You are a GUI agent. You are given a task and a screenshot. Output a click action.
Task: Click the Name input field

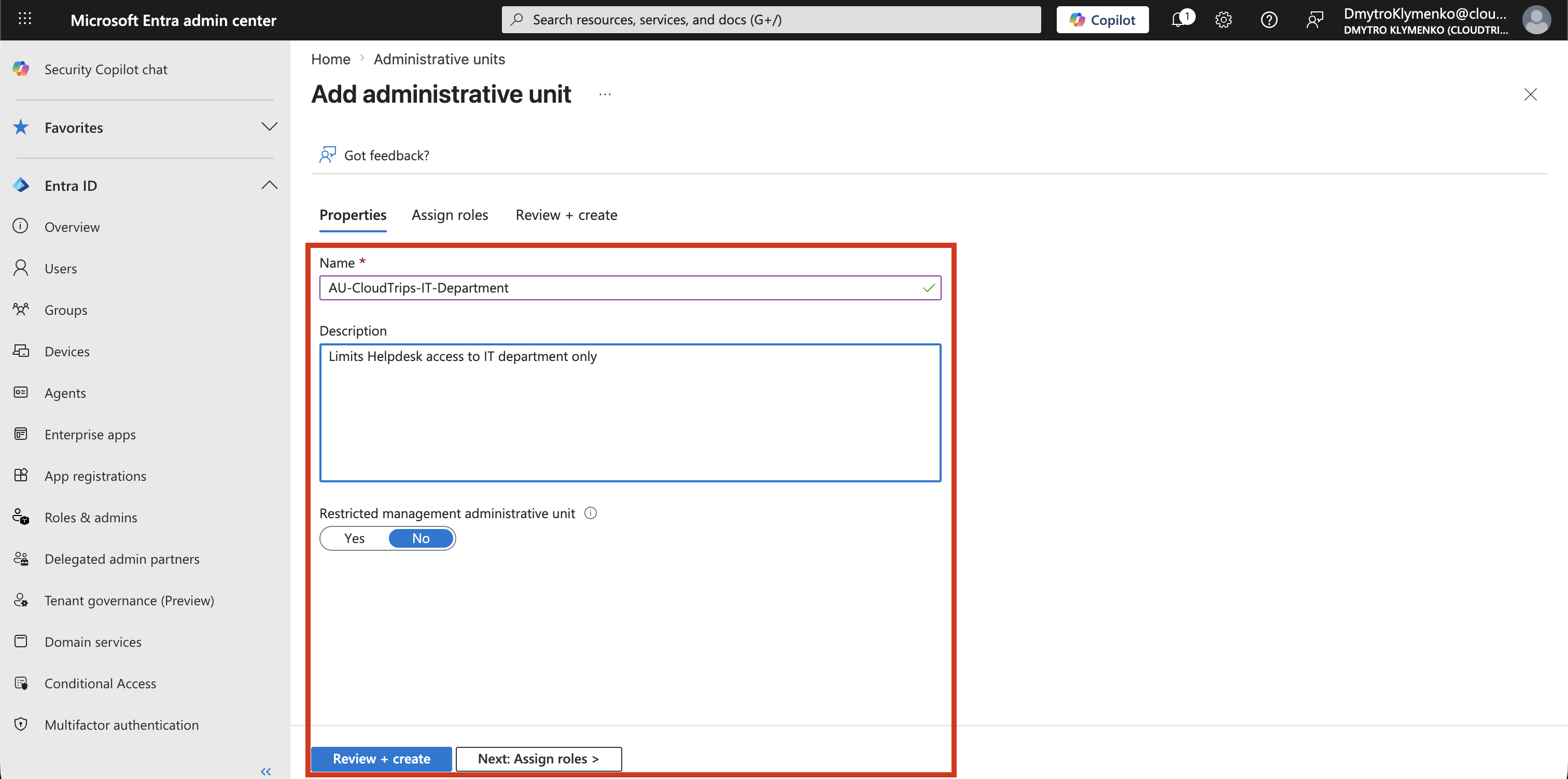tap(630, 288)
